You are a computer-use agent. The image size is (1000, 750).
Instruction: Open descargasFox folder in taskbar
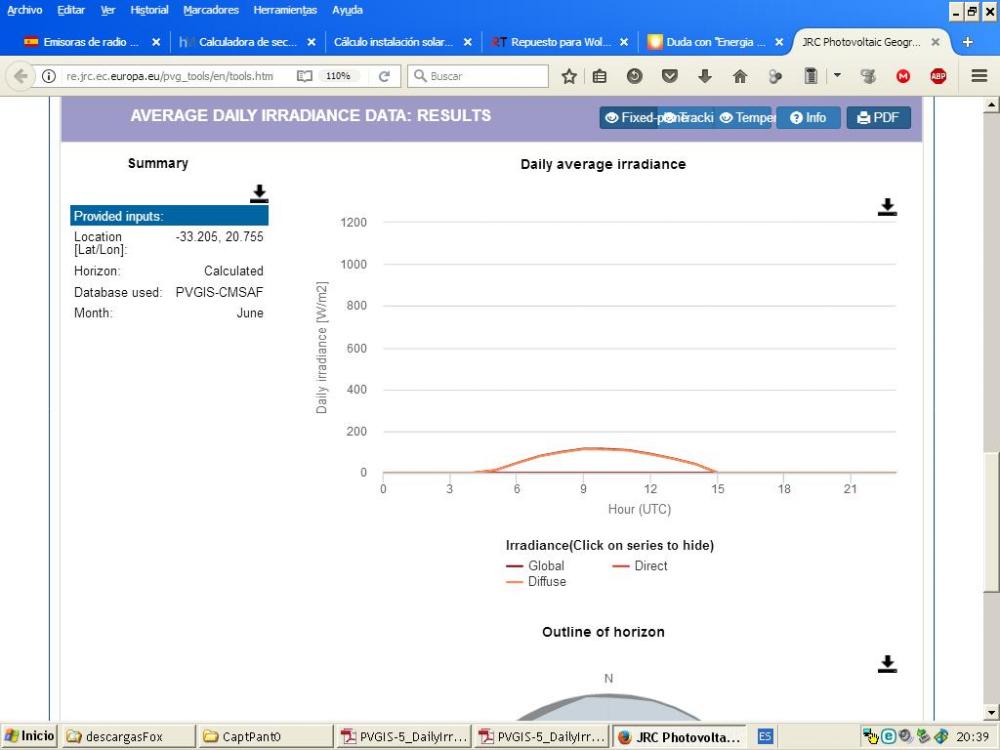[128, 737]
